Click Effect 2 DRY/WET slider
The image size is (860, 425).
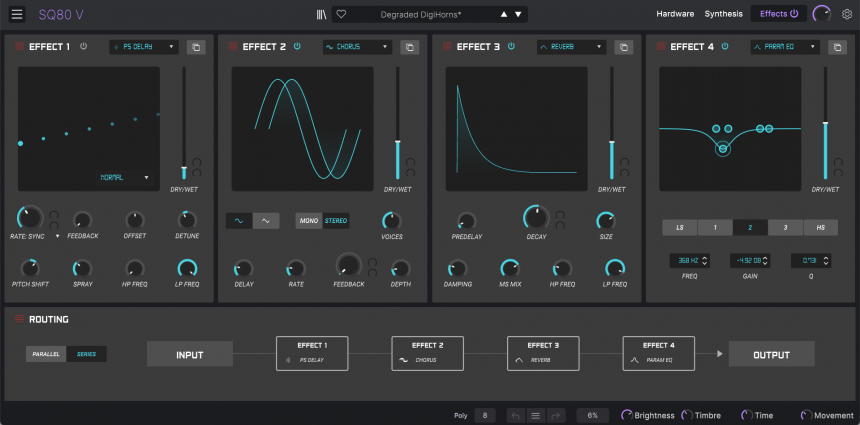tap(398, 123)
